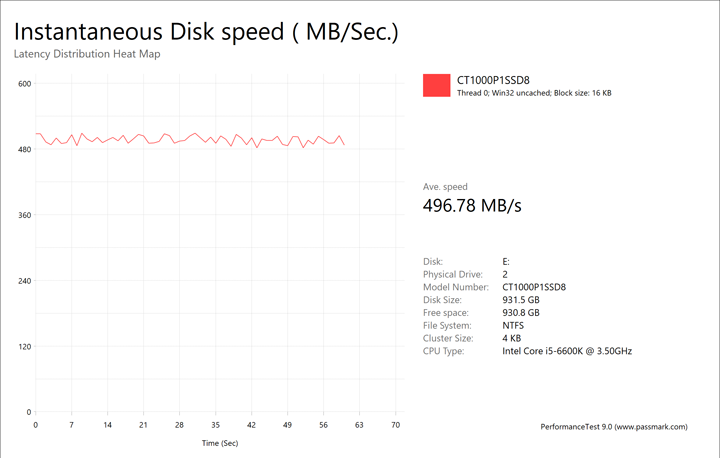Click the Free space label
Screen dimensions: 720x458
tap(448, 313)
